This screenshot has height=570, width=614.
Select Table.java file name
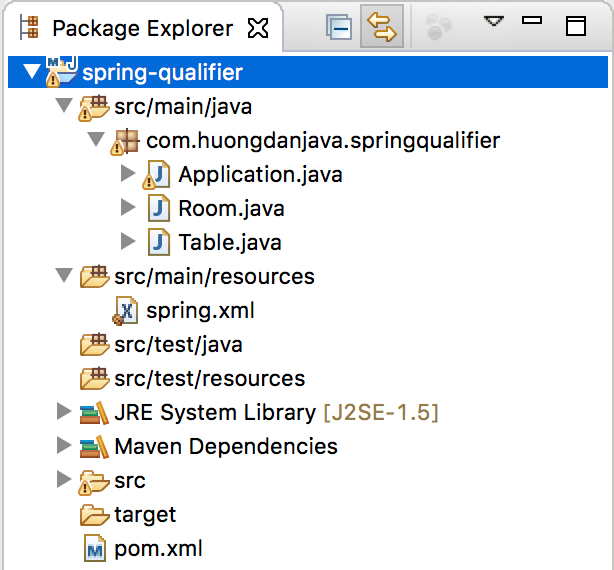click(x=230, y=242)
